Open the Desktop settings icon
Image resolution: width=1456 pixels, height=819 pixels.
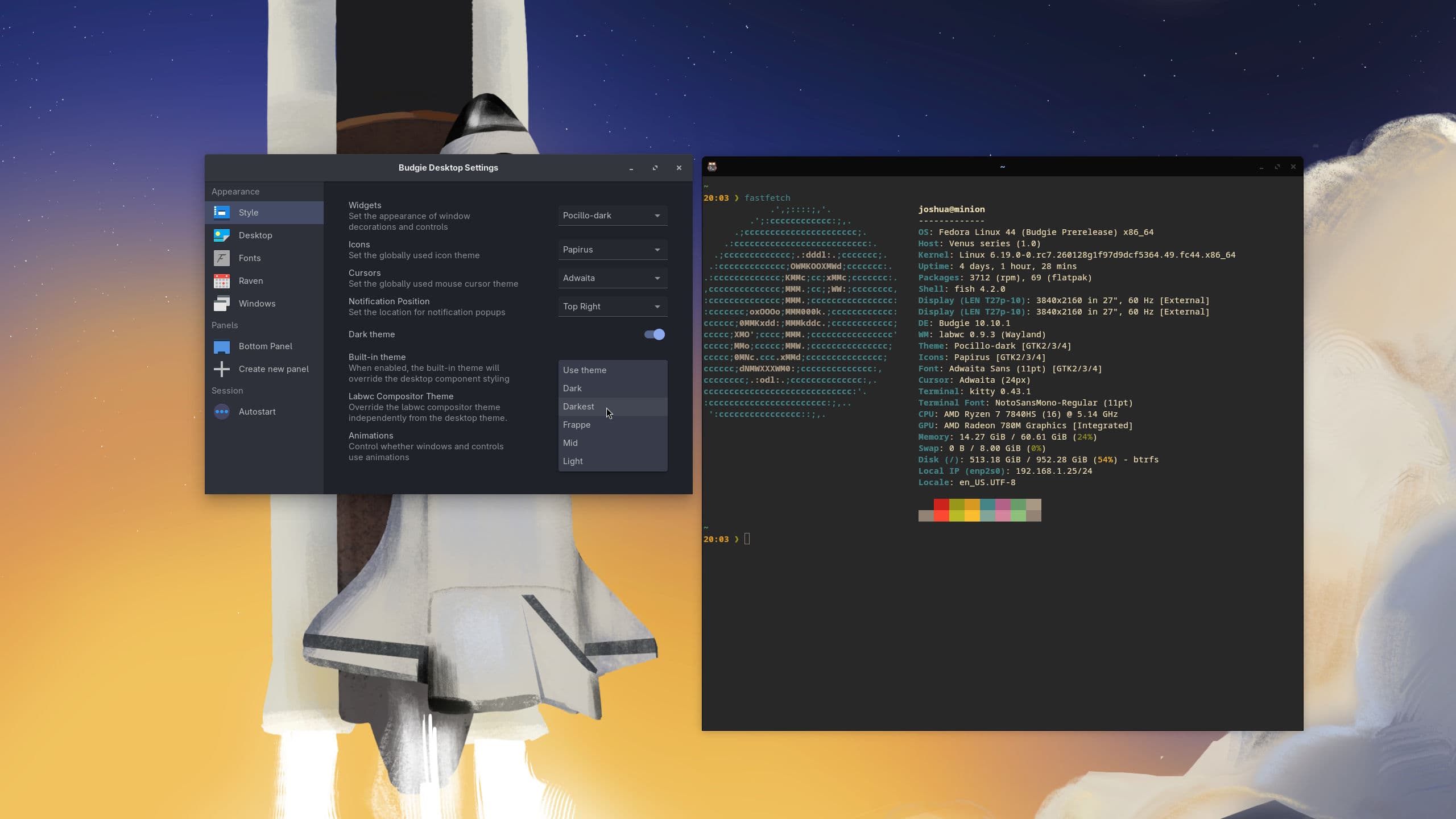tap(221, 235)
